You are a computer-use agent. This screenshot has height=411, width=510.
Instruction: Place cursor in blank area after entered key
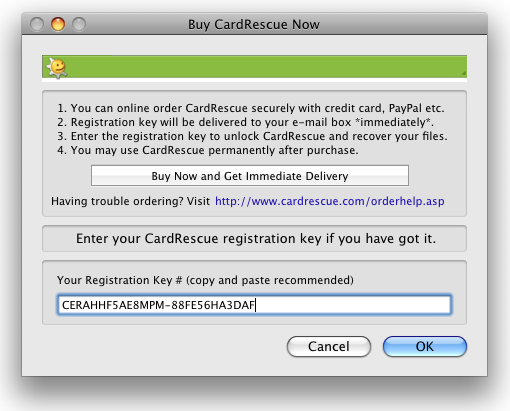(x=352, y=305)
